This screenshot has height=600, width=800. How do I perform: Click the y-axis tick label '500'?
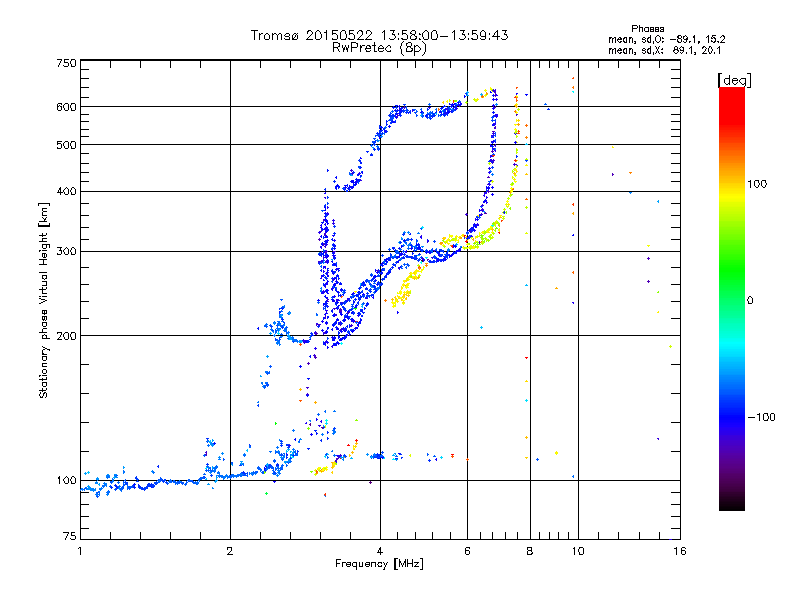tap(66, 145)
